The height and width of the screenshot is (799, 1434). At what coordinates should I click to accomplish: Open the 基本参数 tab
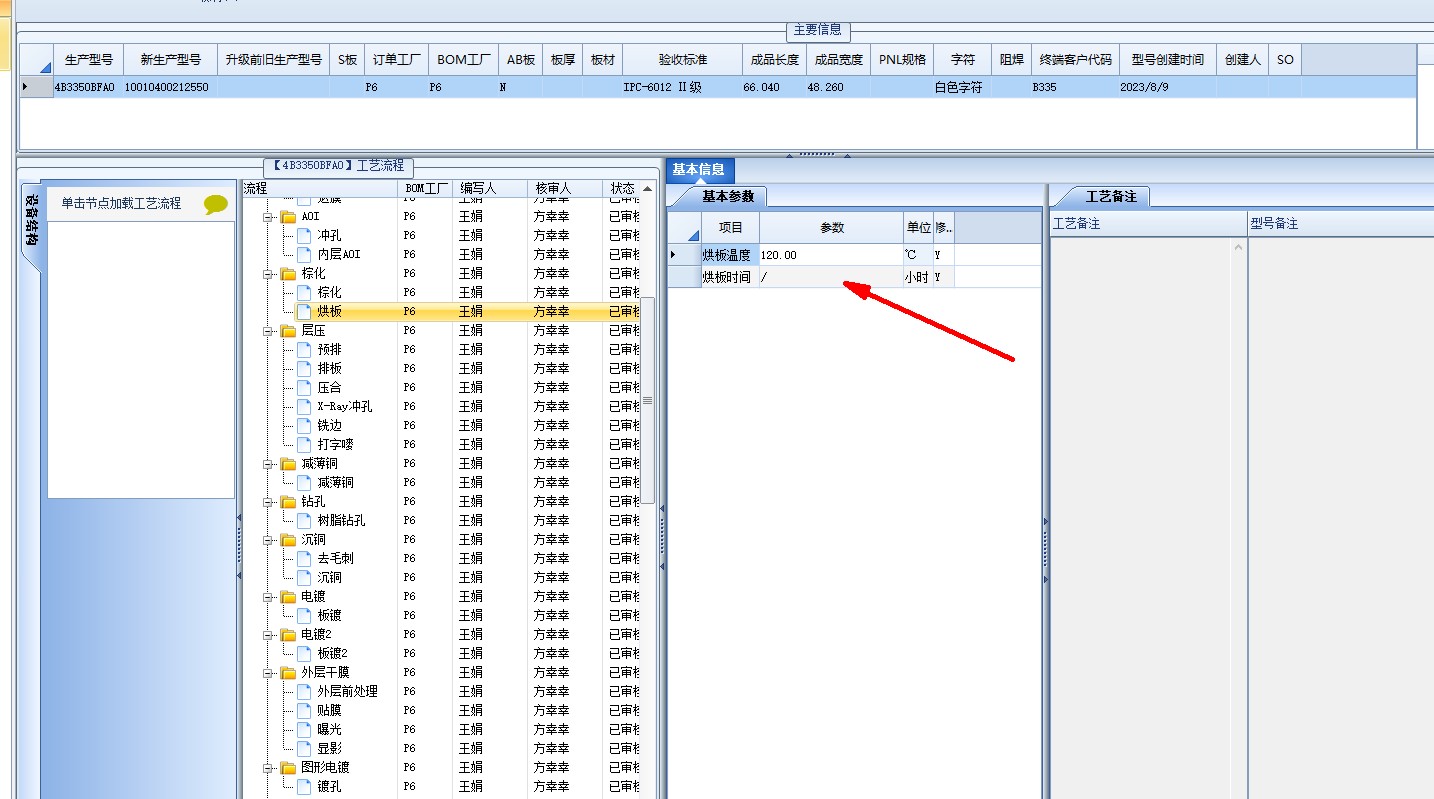click(x=727, y=196)
